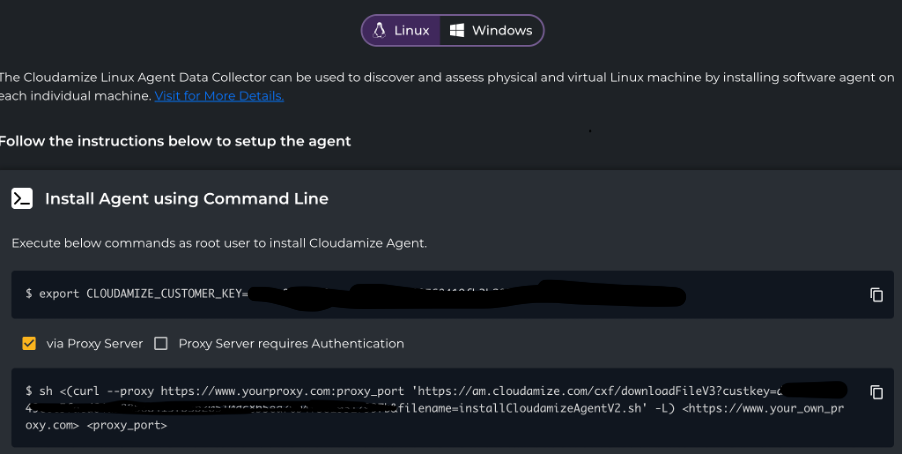Copy the export CLOUDAMIZE_CUSTOMER_KEY command
Screen dimensions: 902x454
pos(876,294)
